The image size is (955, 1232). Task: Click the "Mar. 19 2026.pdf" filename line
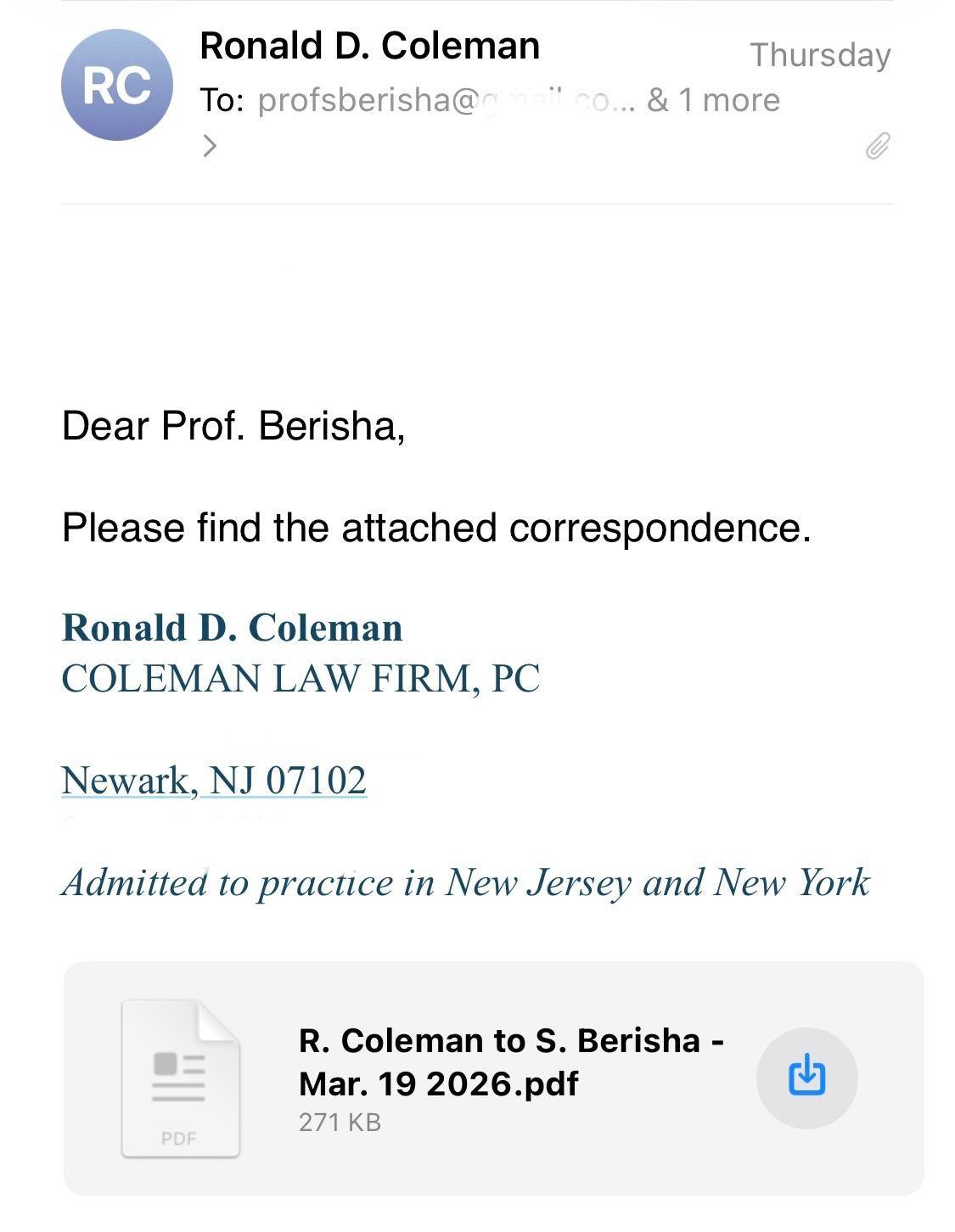438,1084
